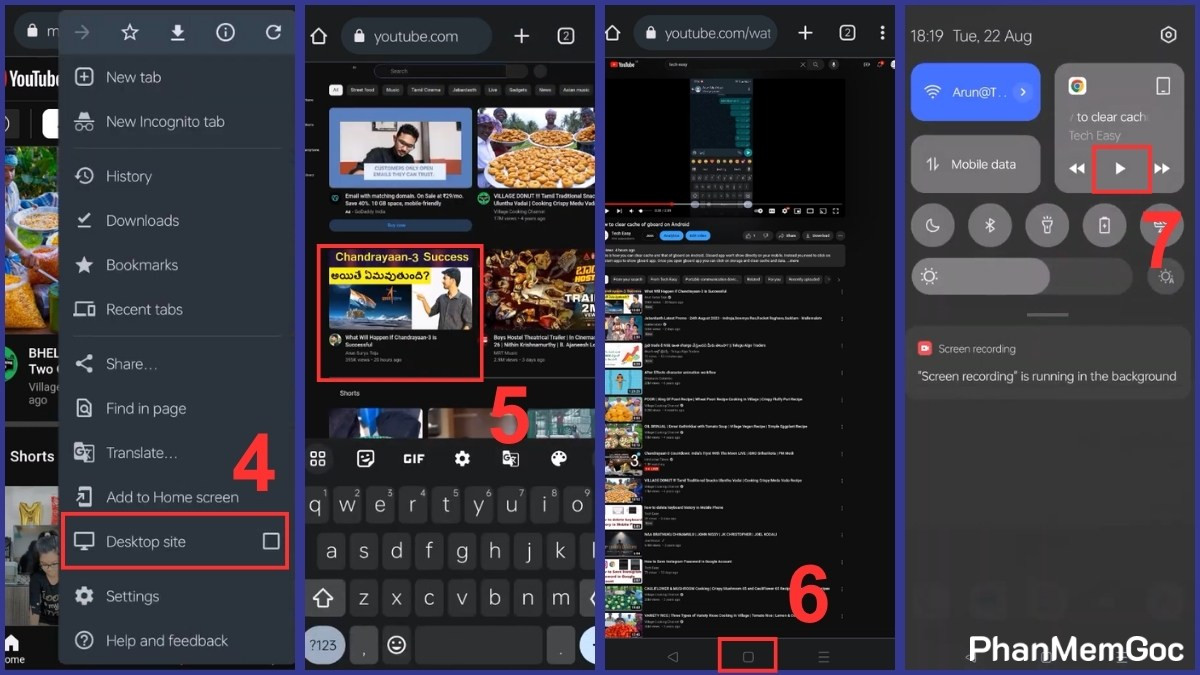Open settings gear in quick settings panel

1168,35
